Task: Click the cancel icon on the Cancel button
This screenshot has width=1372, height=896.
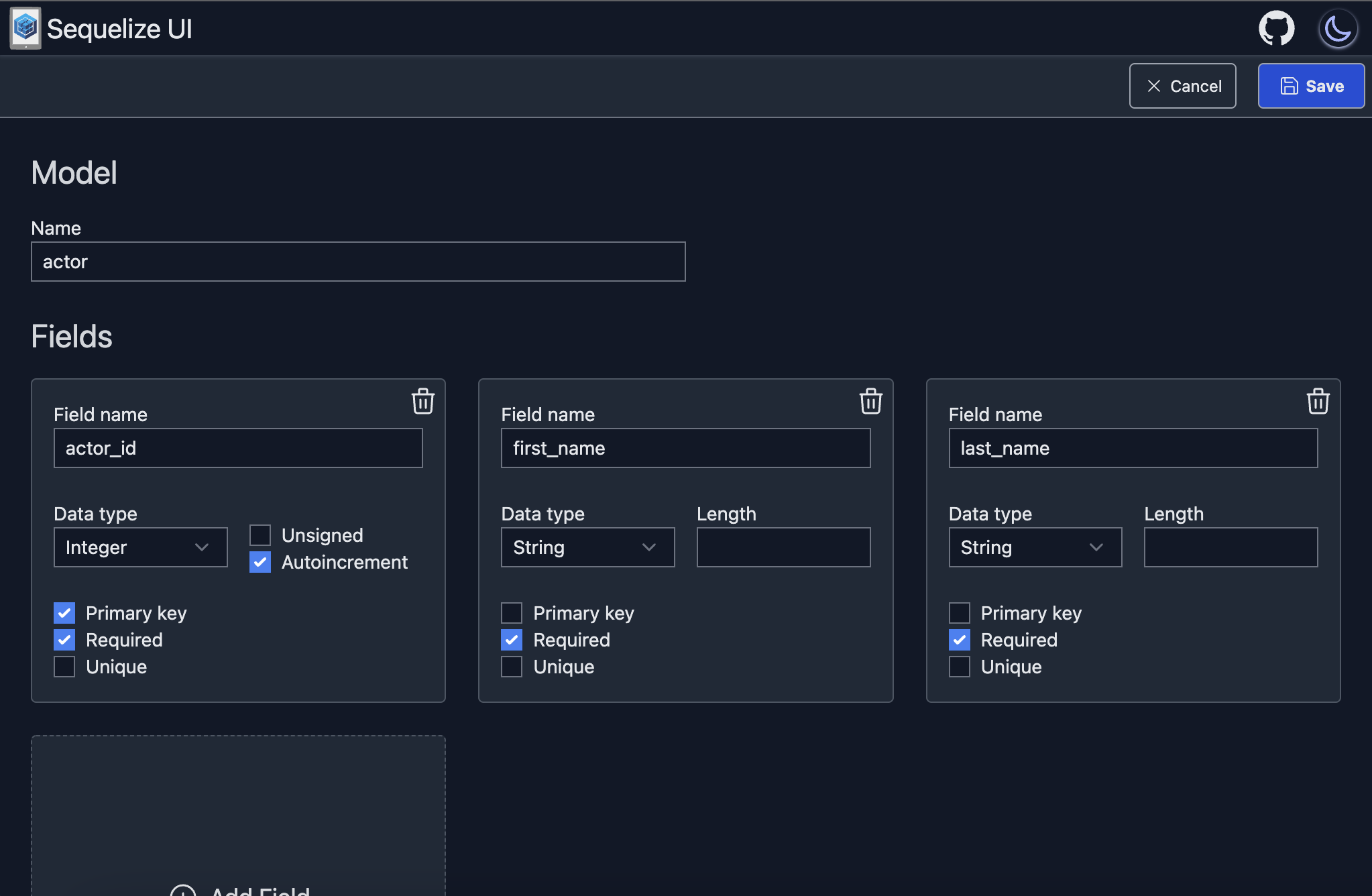Action: [x=1154, y=85]
